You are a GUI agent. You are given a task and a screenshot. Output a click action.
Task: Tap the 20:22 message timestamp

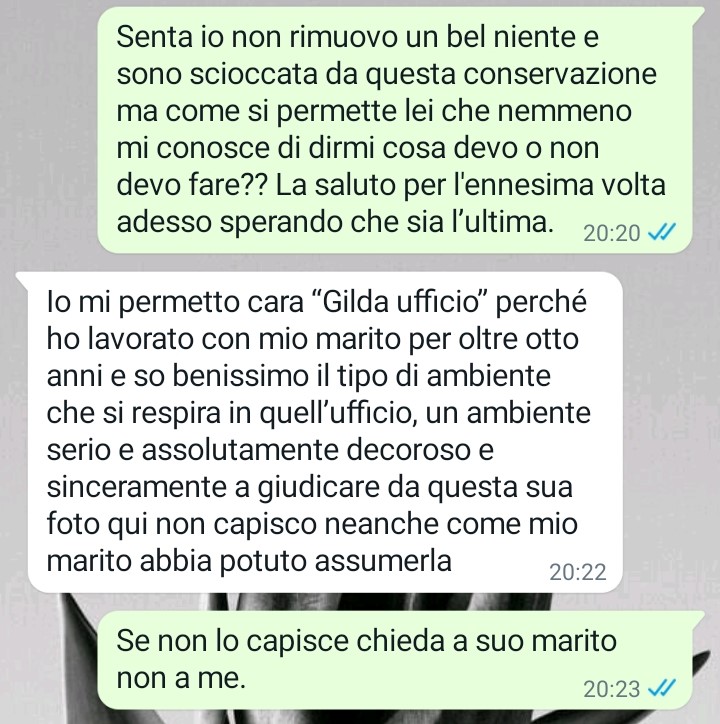[x=577, y=573]
